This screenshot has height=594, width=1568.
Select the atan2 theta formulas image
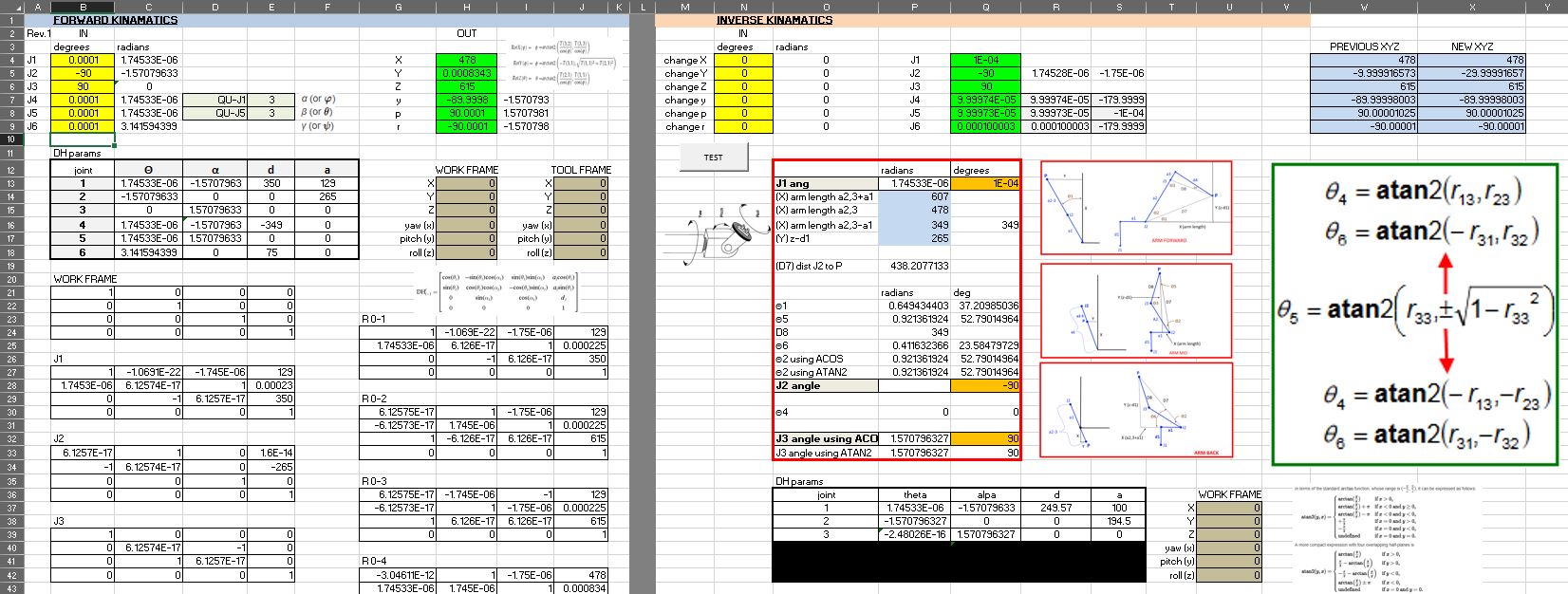point(1415,314)
